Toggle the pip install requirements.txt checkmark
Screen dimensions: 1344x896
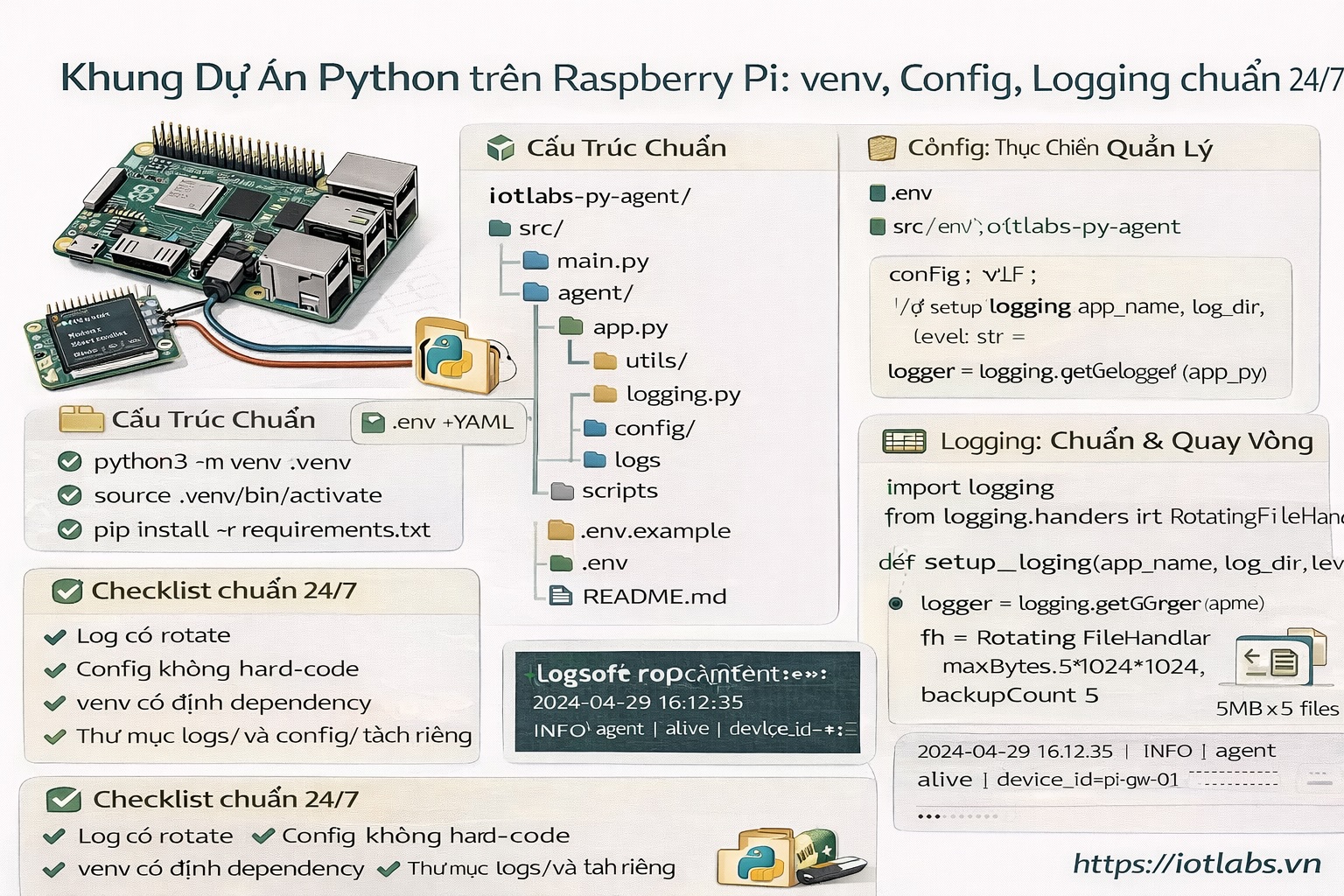click(x=69, y=529)
